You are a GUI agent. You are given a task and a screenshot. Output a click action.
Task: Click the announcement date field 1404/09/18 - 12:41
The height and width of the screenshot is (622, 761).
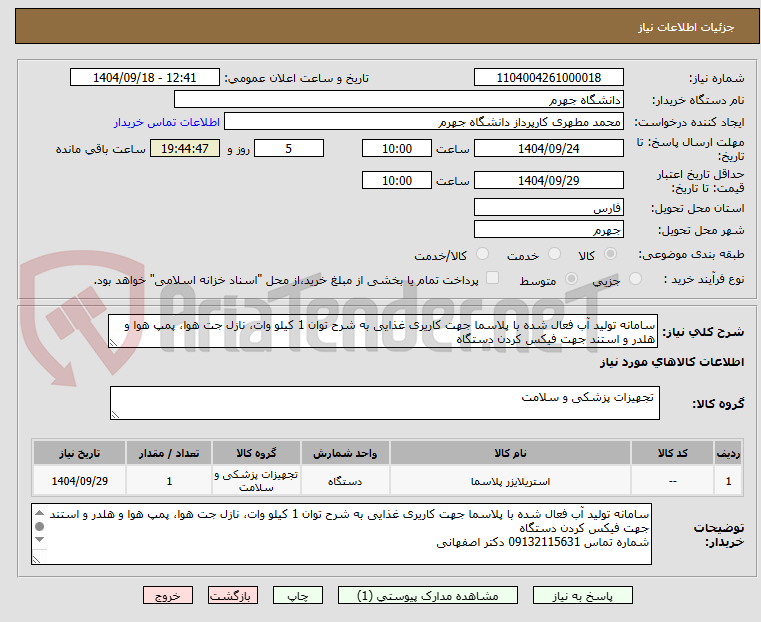[x=145, y=78]
